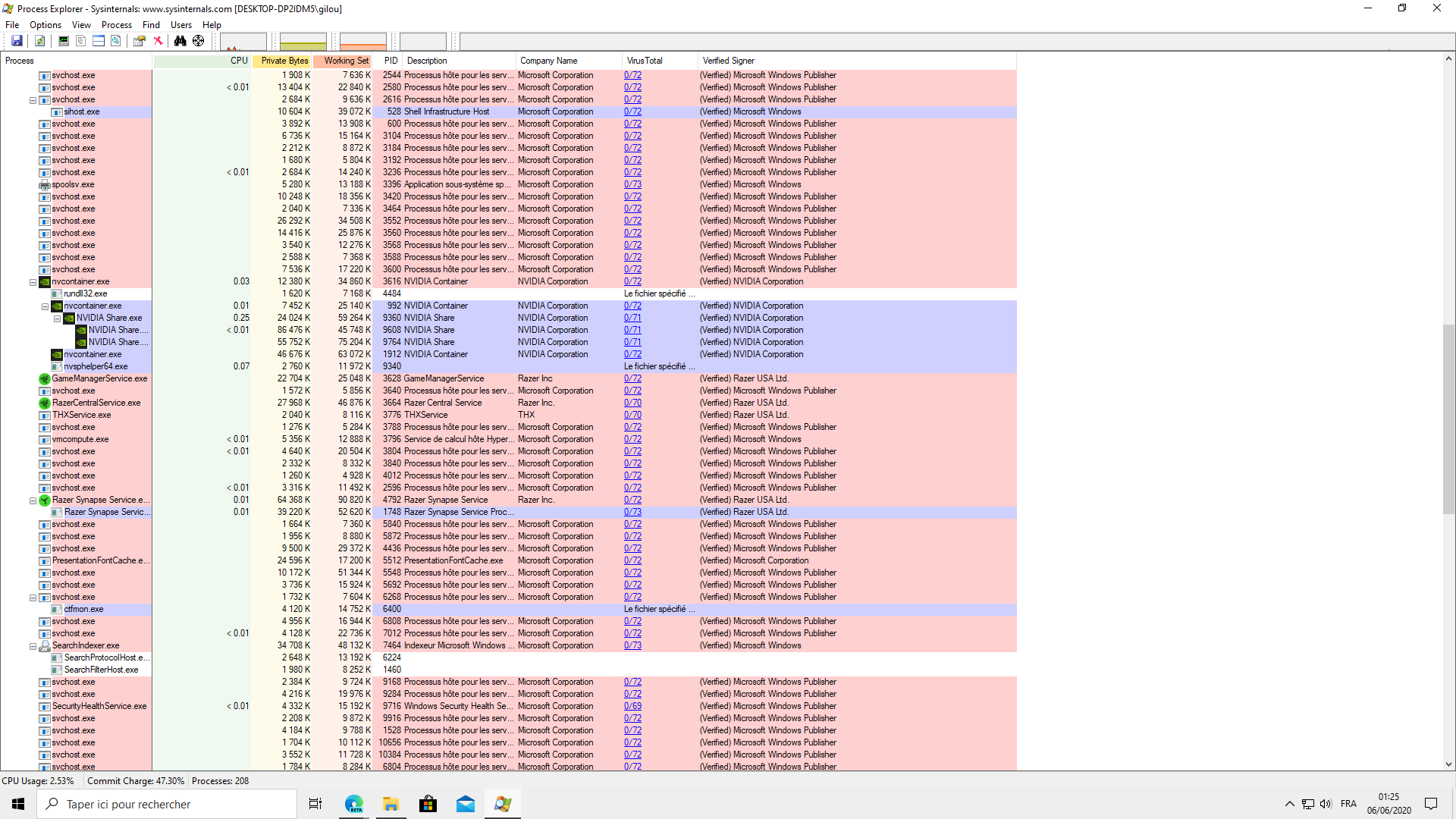Open VirusTotal result 0/69 for SecurityHealthService
The height and width of the screenshot is (819, 1456).
pyautogui.click(x=632, y=706)
